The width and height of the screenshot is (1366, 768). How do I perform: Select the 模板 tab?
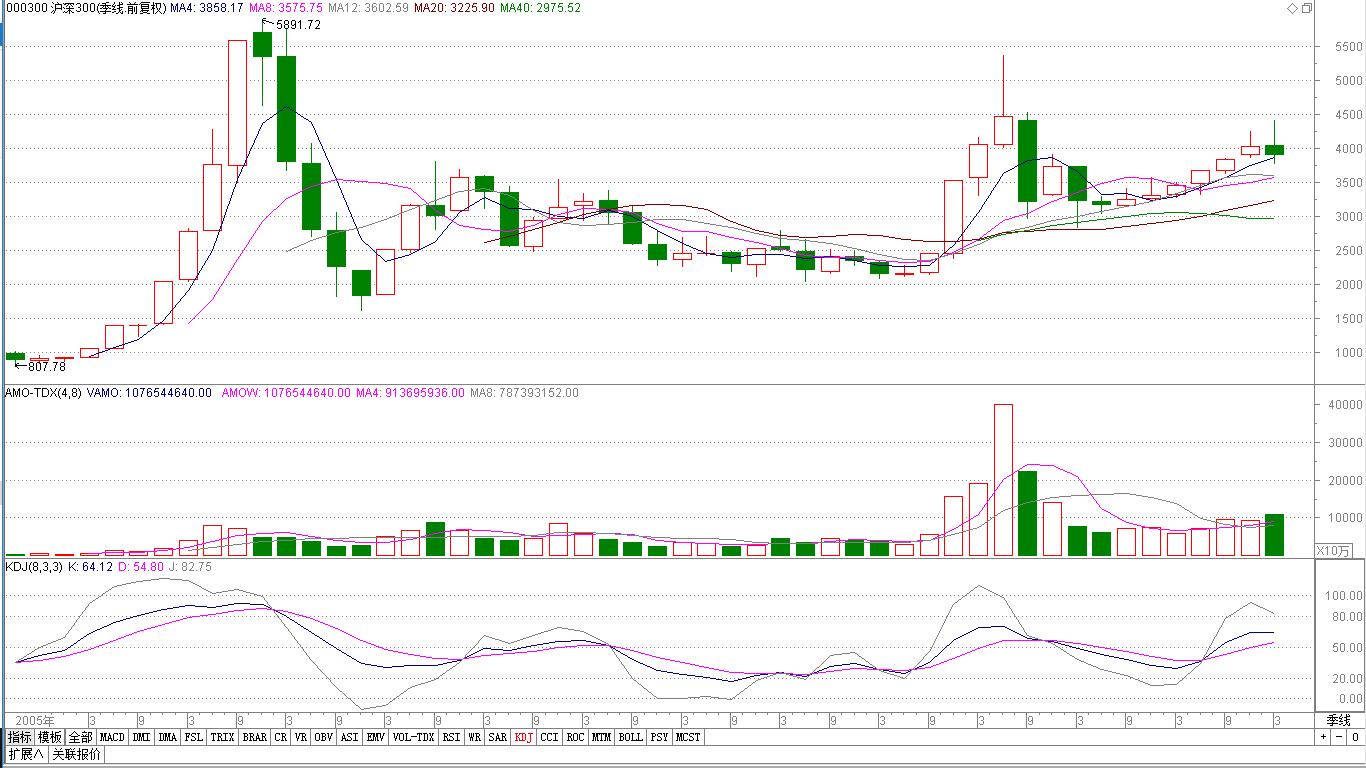pyautogui.click(x=50, y=737)
